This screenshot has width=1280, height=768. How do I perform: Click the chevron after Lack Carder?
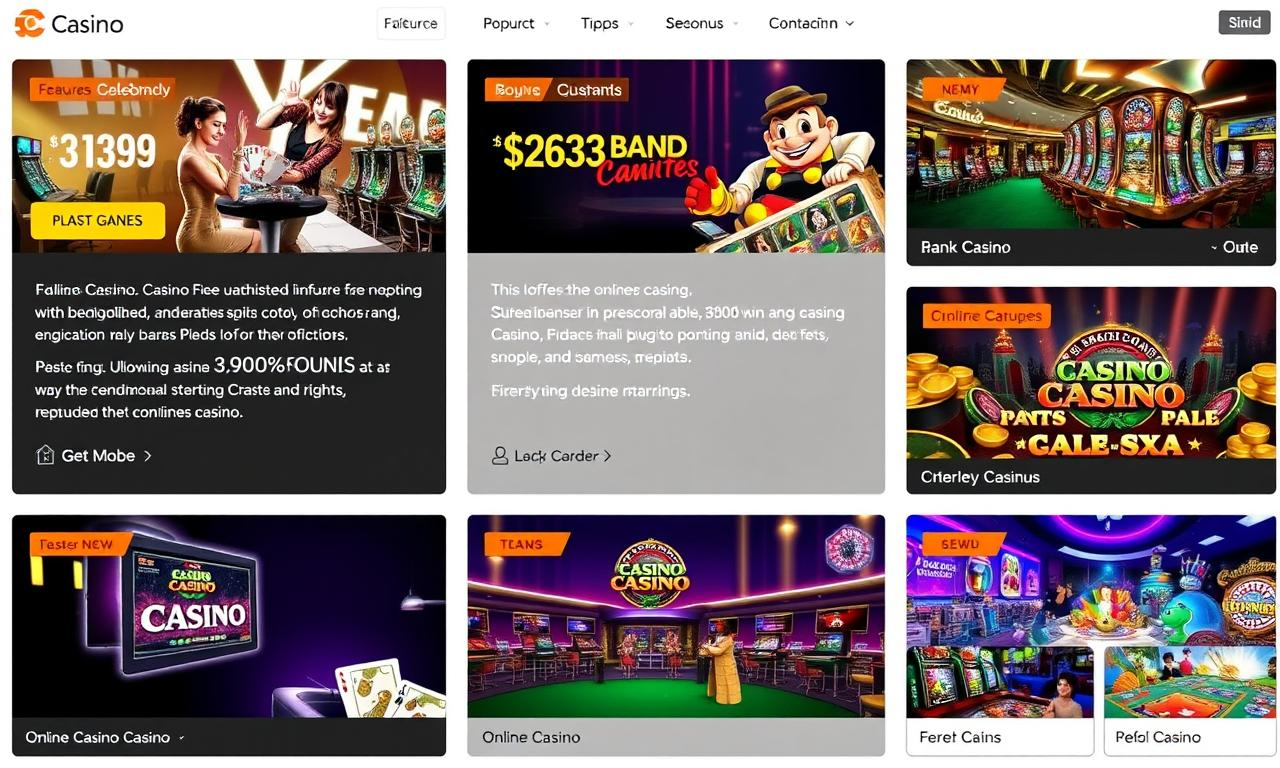pyautogui.click(x=607, y=456)
